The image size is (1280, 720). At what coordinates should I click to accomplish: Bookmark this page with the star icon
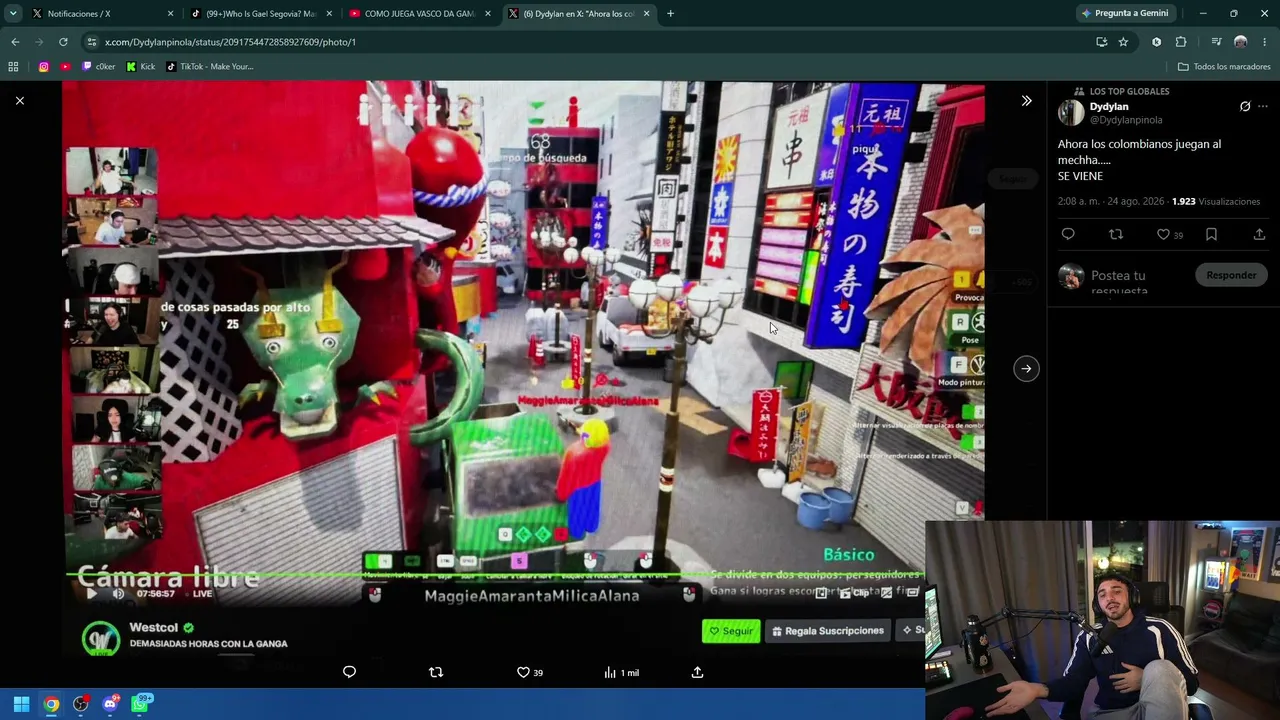1123,42
